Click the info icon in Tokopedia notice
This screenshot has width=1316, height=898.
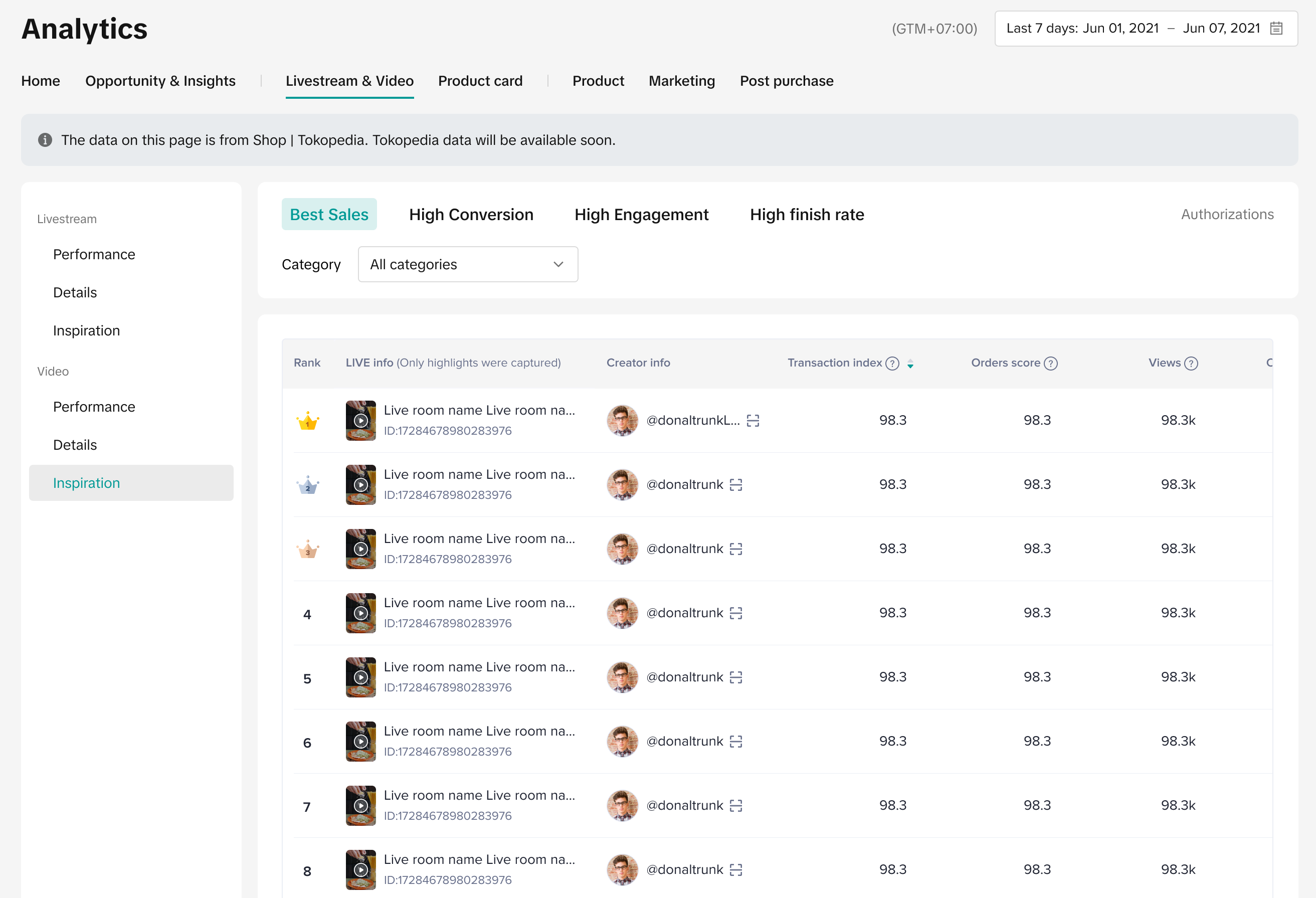click(x=45, y=140)
